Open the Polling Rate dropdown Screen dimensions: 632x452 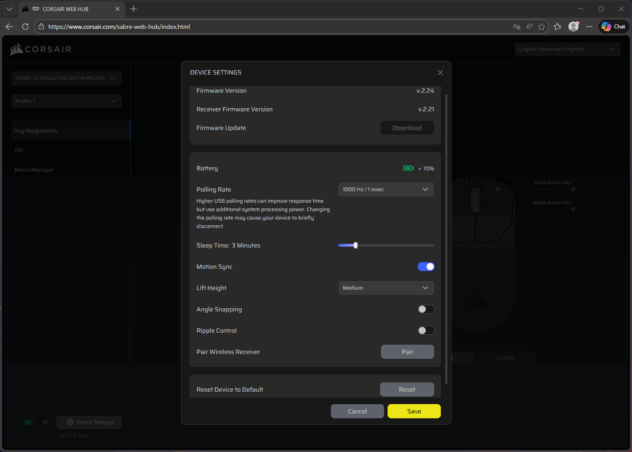[386, 189]
